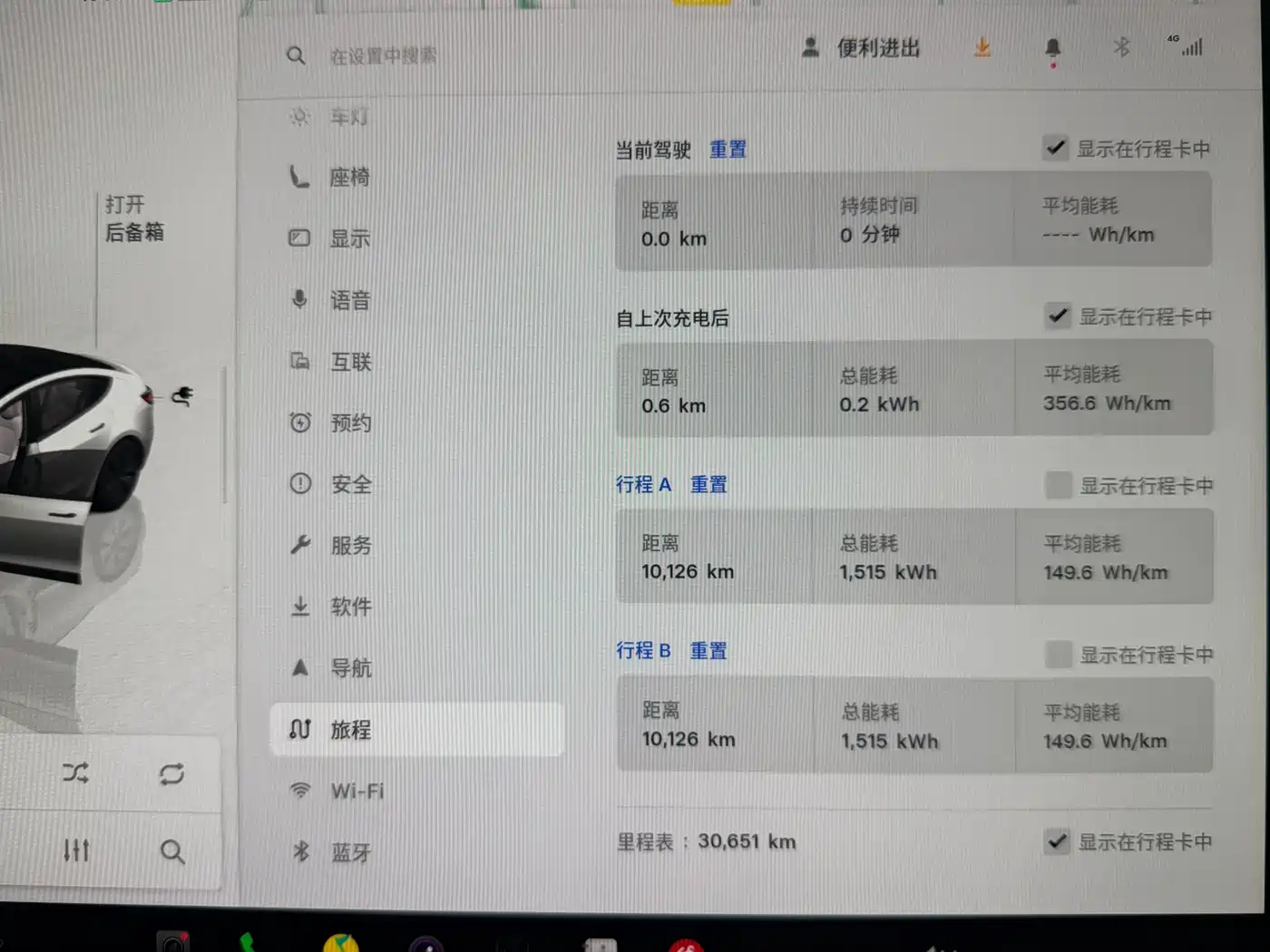Viewport: 1270px width, 952px height.
Task: Click 重置 next to 当前驾驶
Action: click(728, 150)
